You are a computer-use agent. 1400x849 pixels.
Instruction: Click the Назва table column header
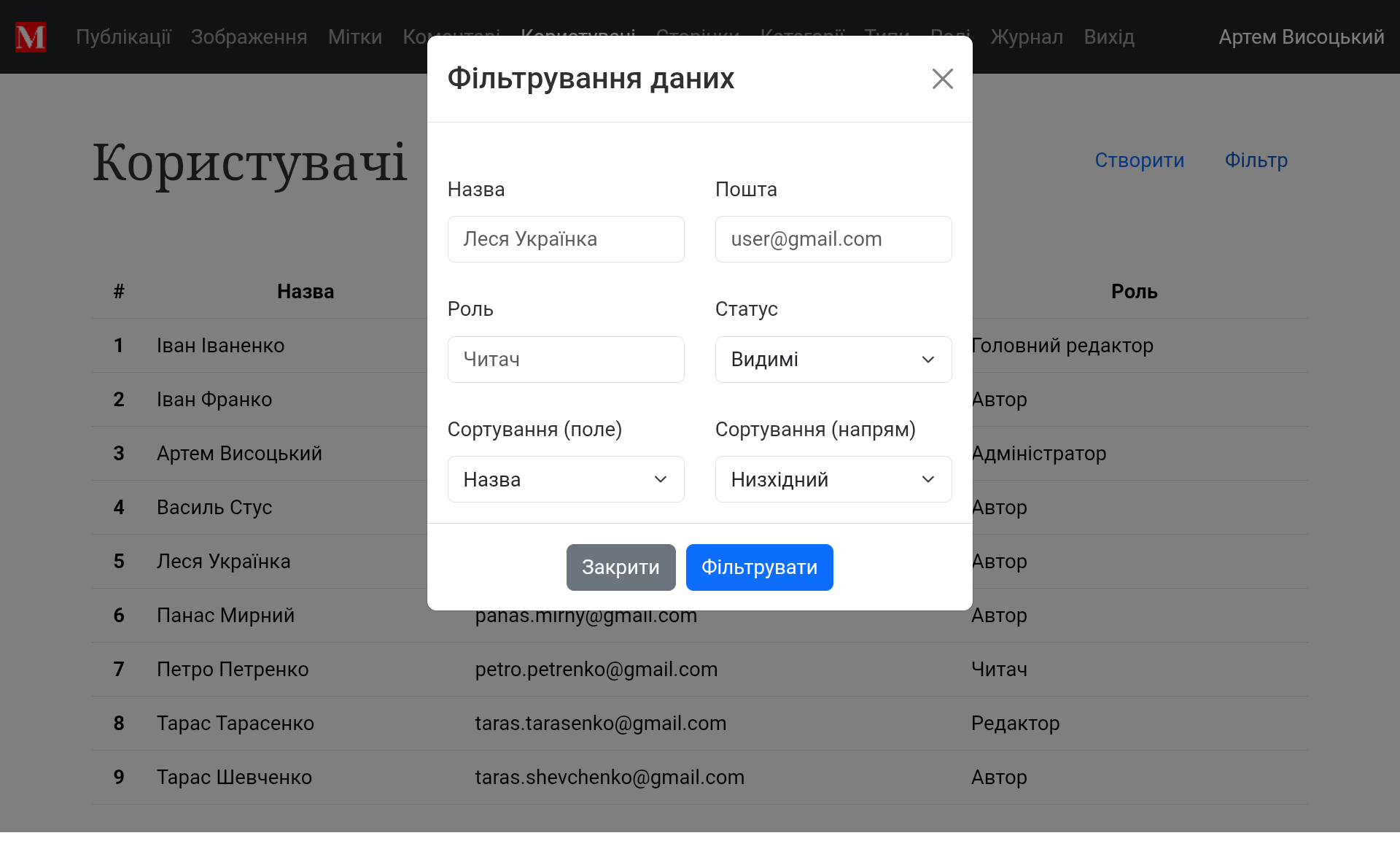pyautogui.click(x=305, y=292)
